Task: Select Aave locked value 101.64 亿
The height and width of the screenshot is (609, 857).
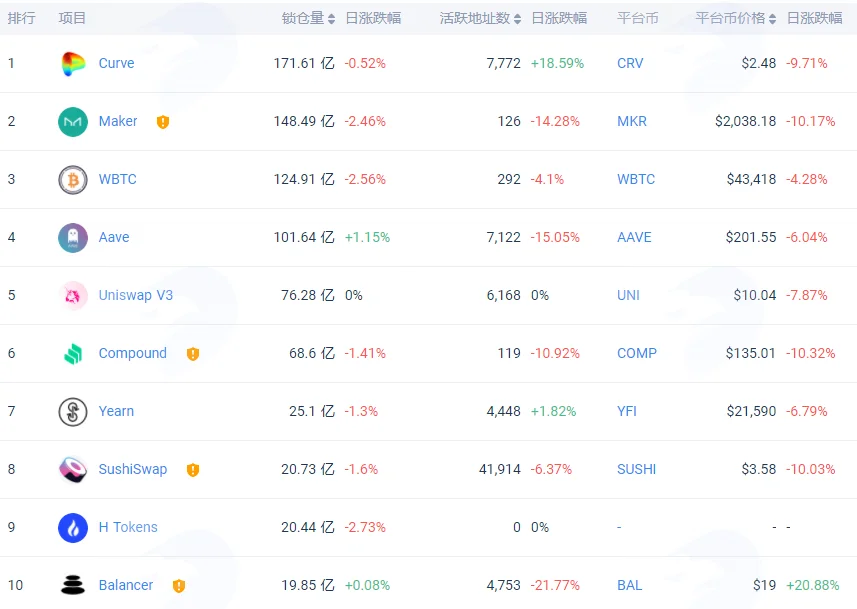Action: [304, 237]
